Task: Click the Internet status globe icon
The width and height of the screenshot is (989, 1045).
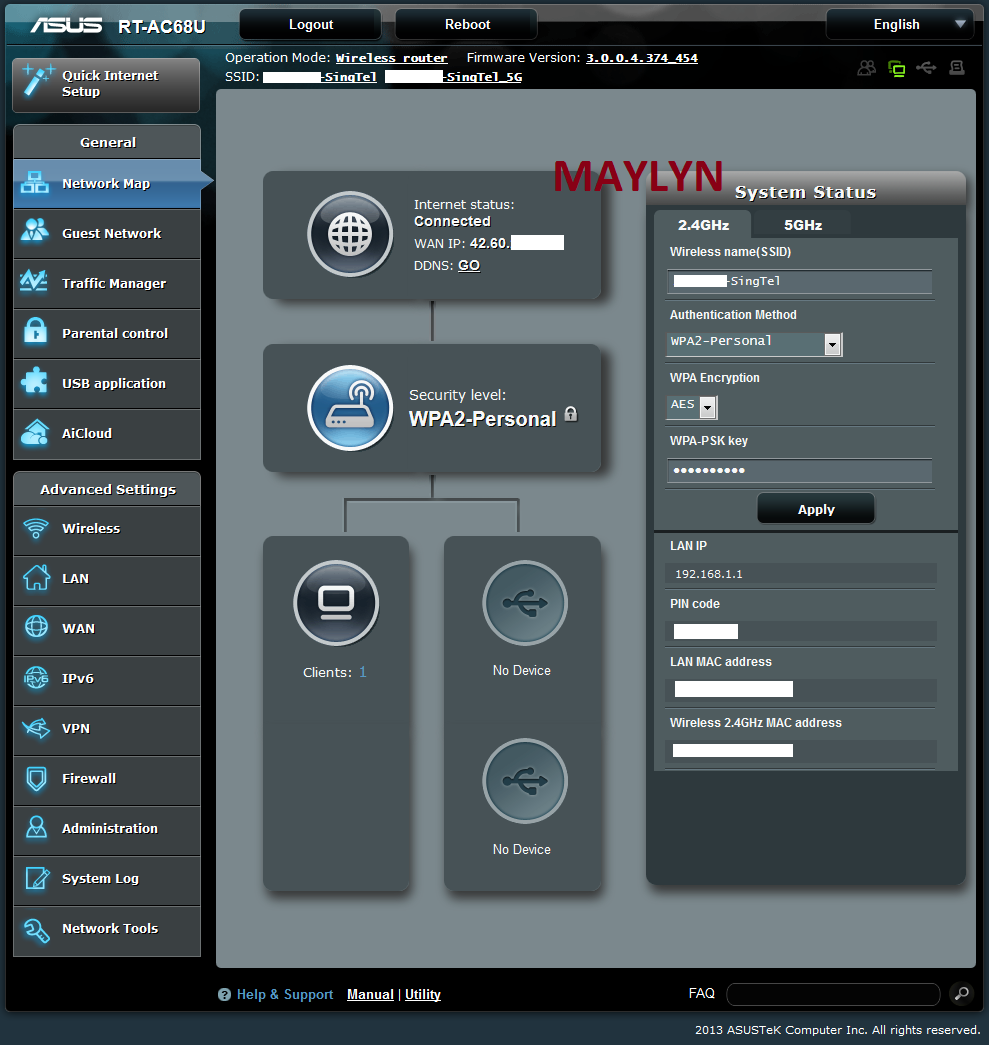Action: tap(350, 234)
